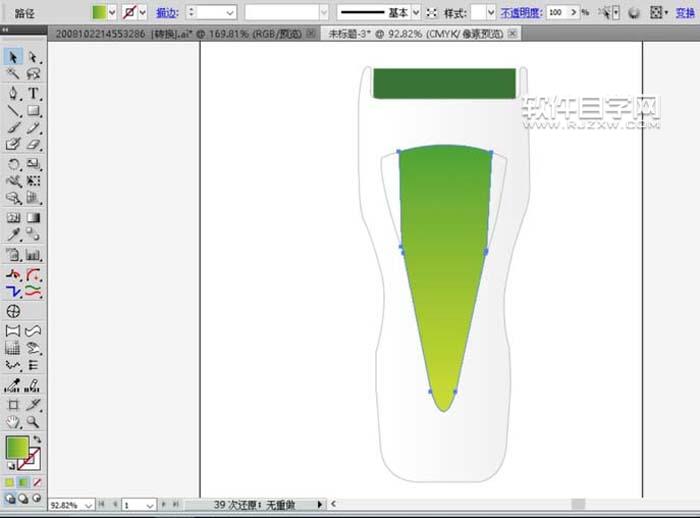The image size is (700, 518).
Task: Click the select similar objects icon
Action: pos(610,13)
